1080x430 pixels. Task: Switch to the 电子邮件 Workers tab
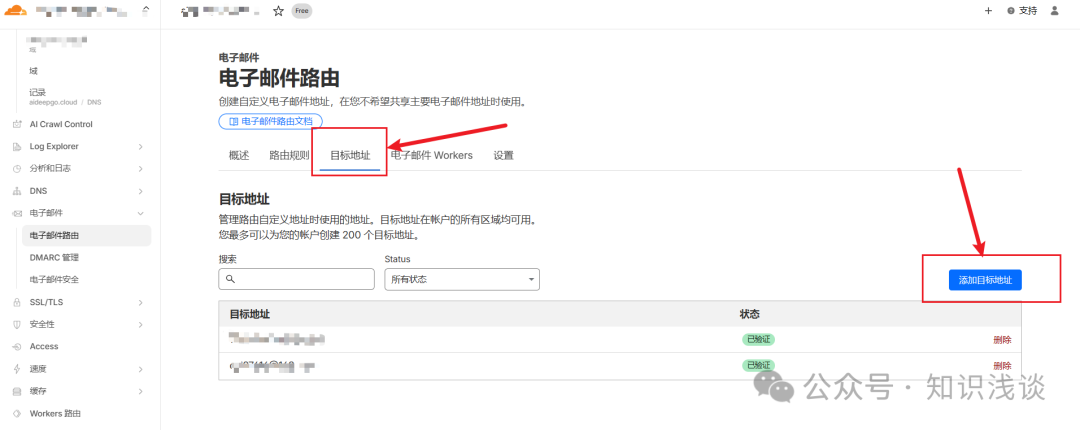(x=431, y=156)
